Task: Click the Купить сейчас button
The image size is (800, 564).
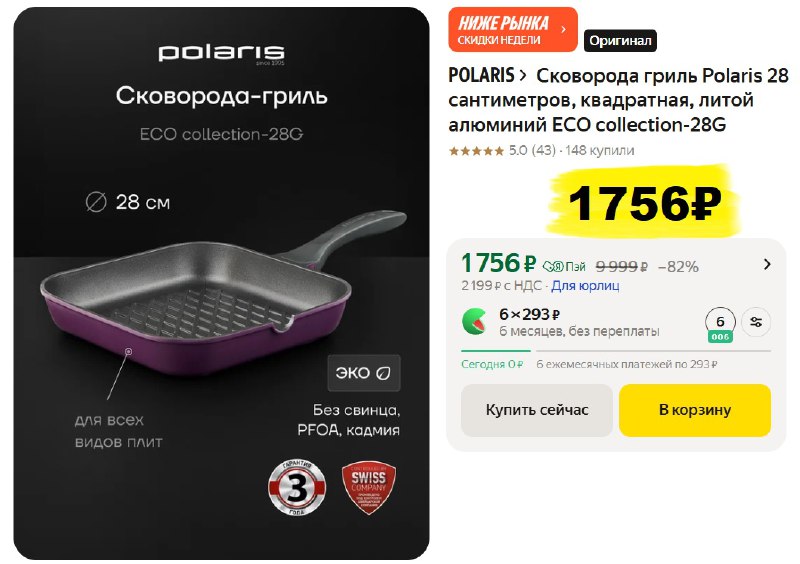Action: (536, 410)
